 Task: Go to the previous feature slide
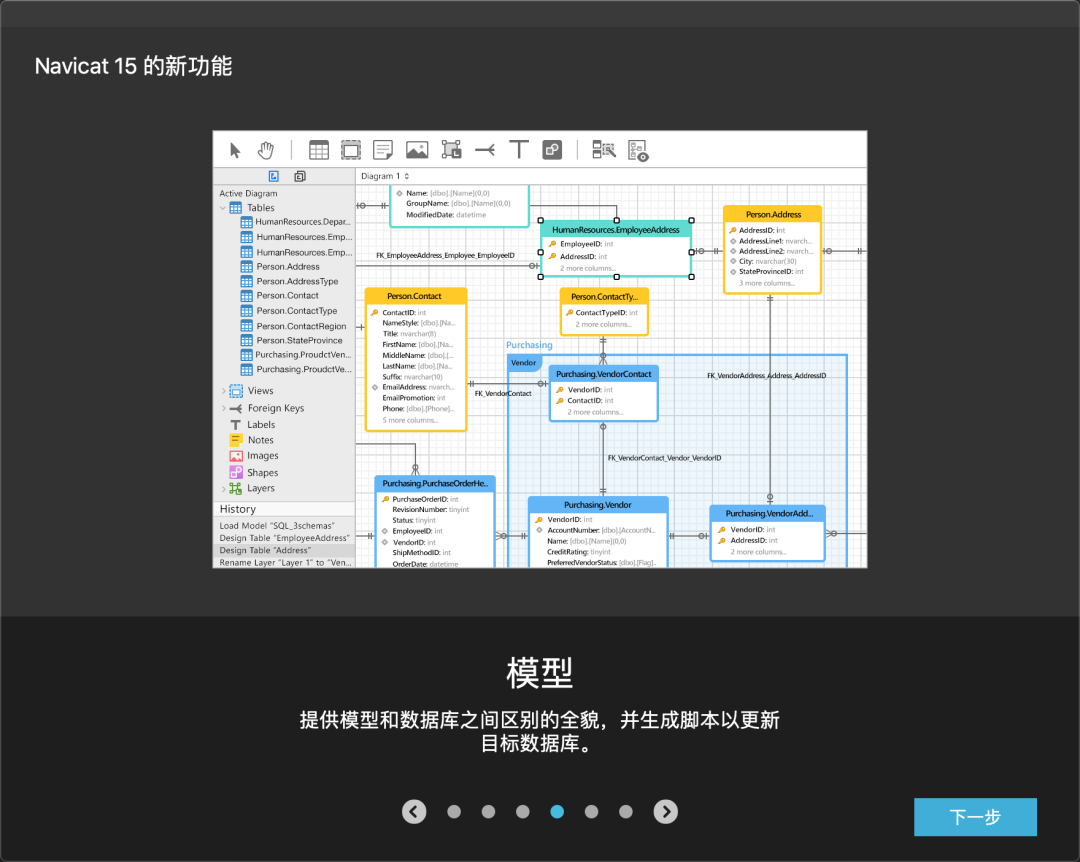pyautogui.click(x=414, y=812)
